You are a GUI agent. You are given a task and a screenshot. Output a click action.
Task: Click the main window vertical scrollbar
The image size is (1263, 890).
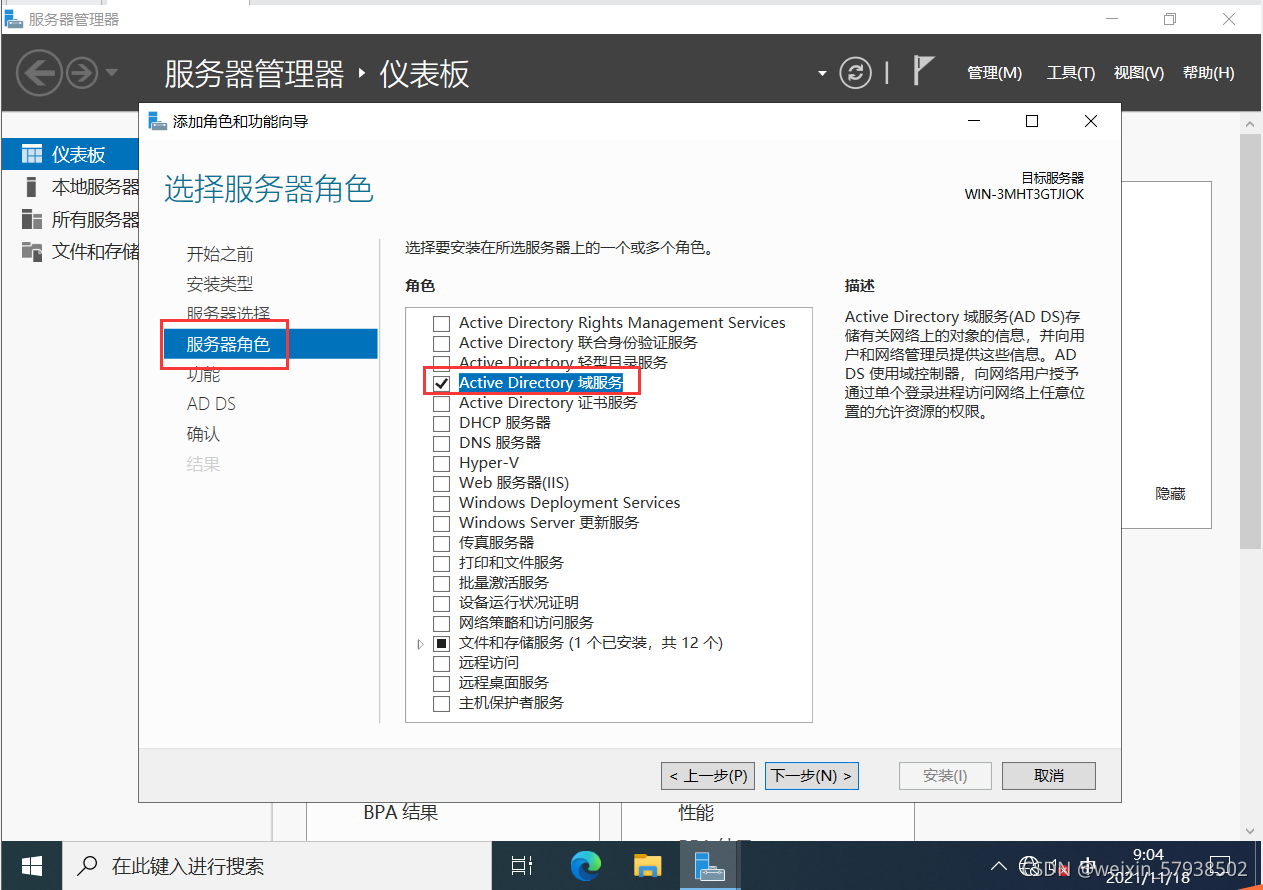click(x=1250, y=340)
